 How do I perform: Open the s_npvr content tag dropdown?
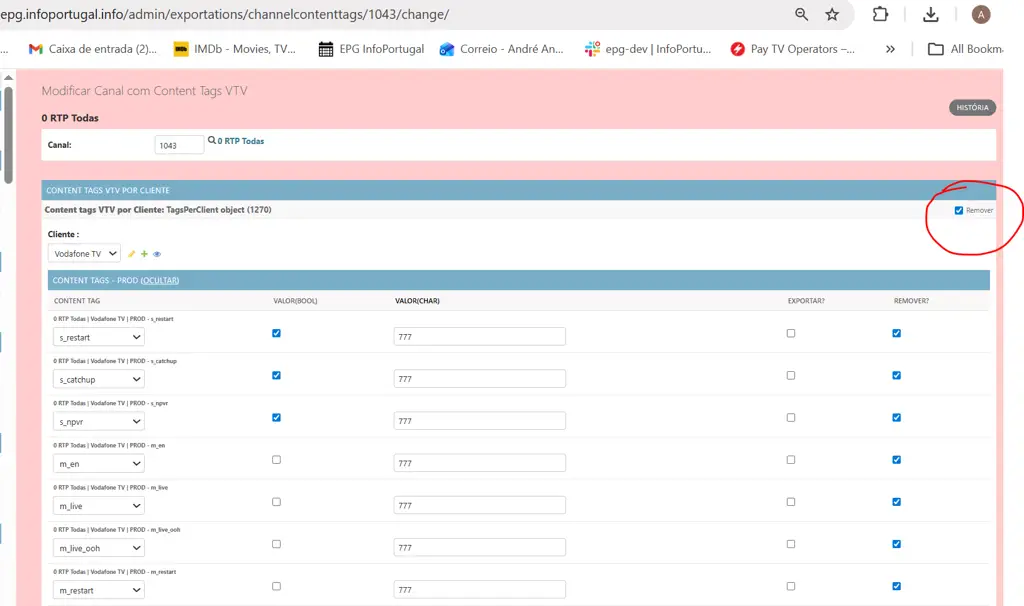98,422
